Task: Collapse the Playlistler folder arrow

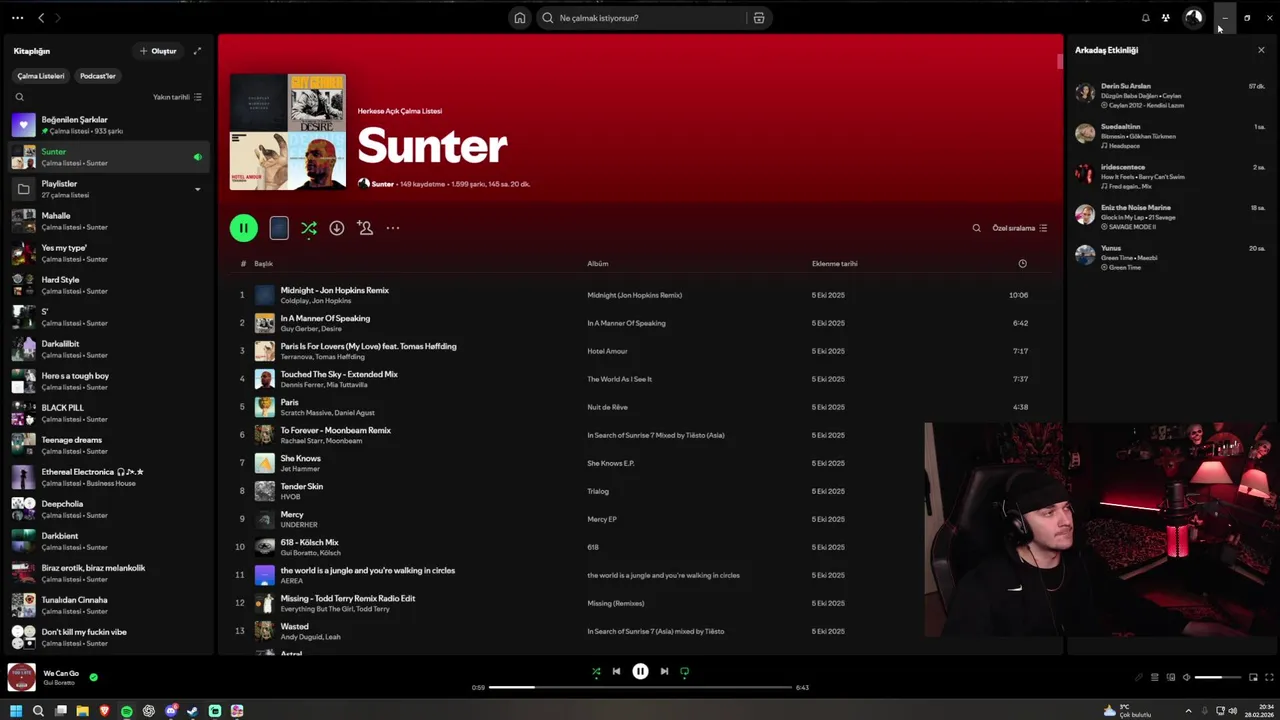Action: pos(197,189)
